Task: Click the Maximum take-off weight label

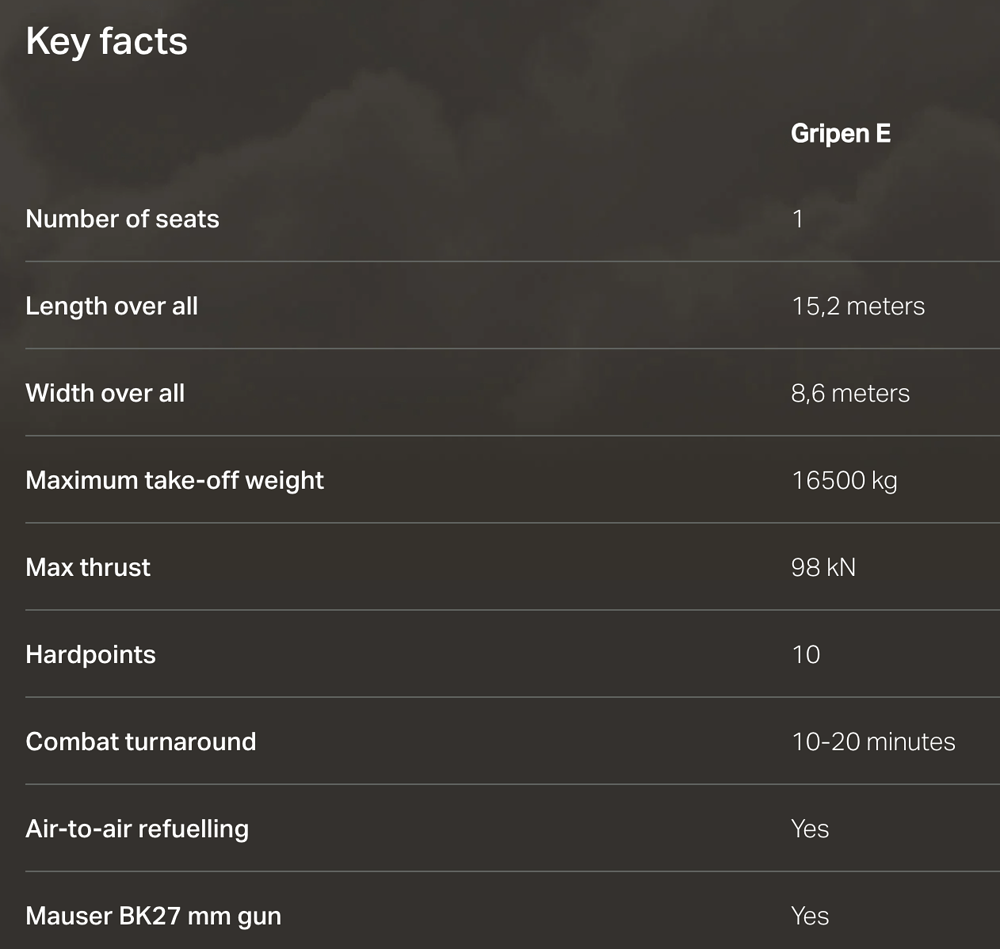Action: coord(175,480)
